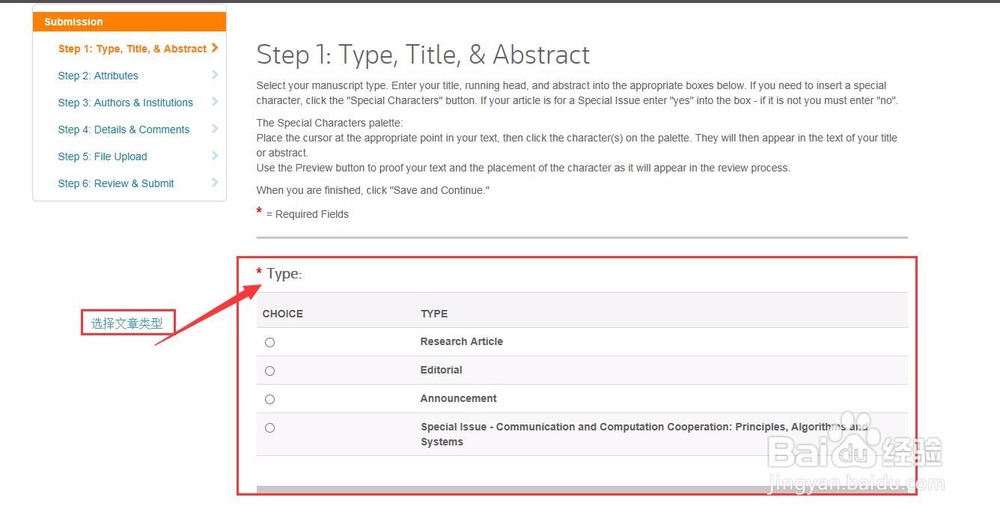
Task: Click chevron next to Step 1 item
Action: (215, 48)
